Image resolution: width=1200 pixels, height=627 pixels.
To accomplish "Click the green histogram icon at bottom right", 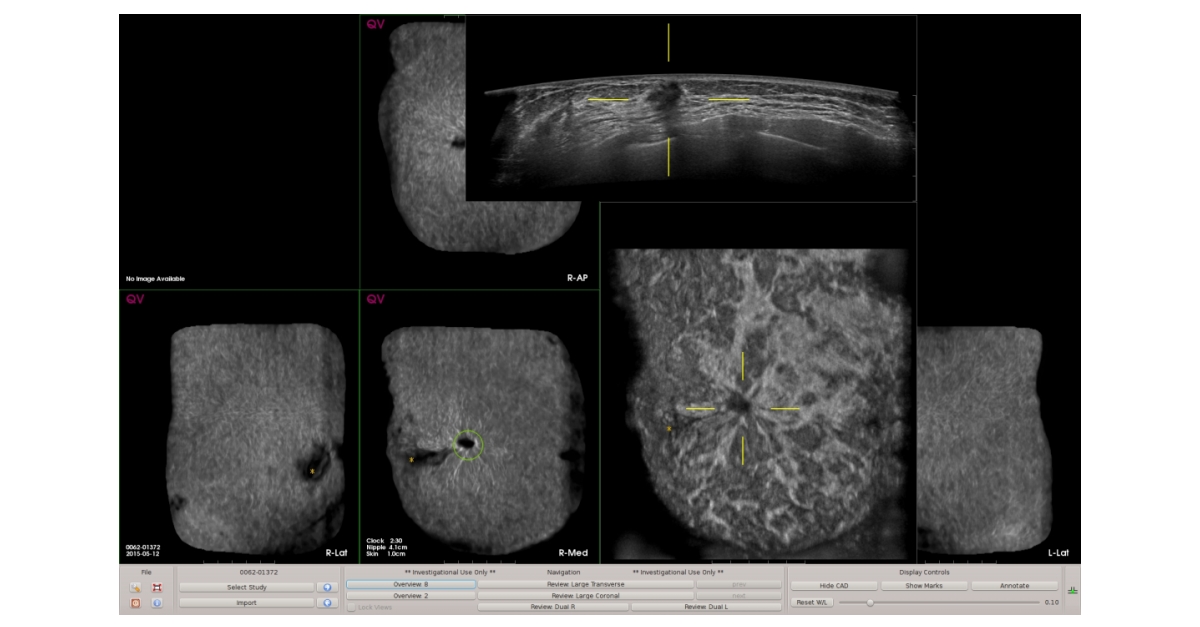I will pos(1071,589).
